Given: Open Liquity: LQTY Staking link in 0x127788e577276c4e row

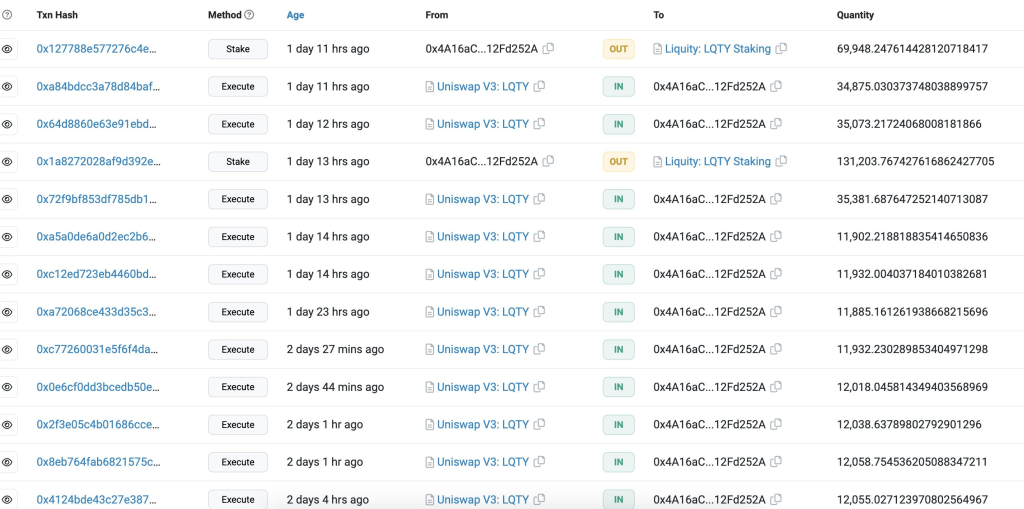Looking at the screenshot, I should tap(718, 49).
